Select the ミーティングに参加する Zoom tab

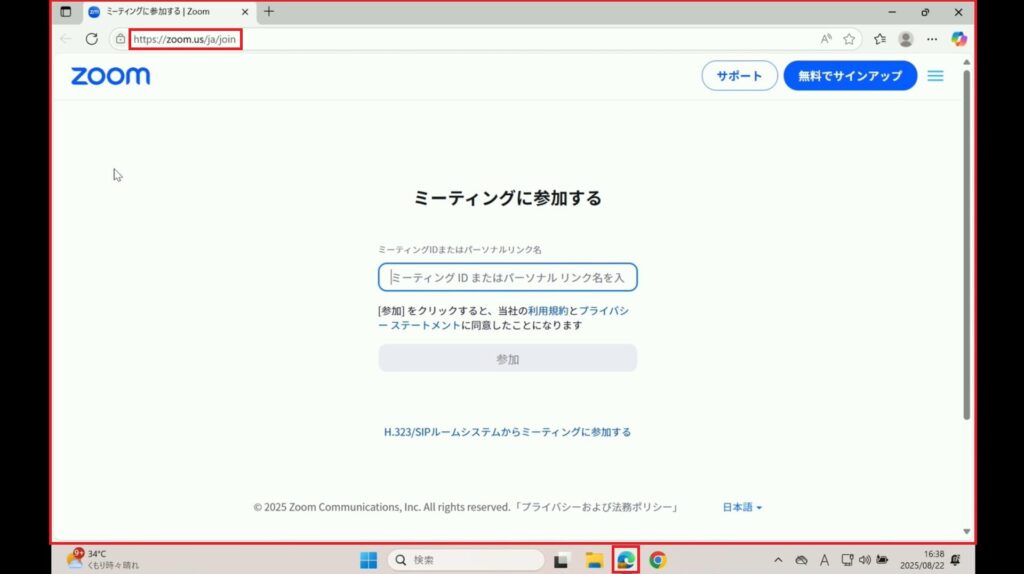pyautogui.click(x=160, y=12)
